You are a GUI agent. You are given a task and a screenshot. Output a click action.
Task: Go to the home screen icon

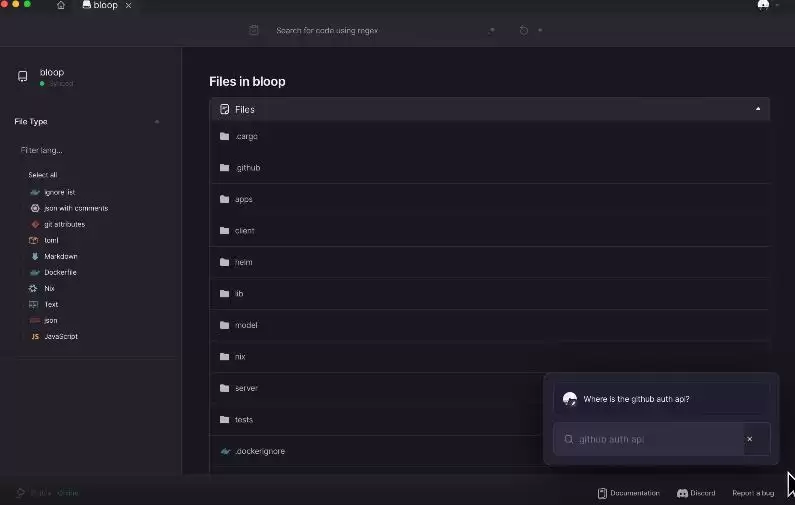pyautogui.click(x=61, y=5)
